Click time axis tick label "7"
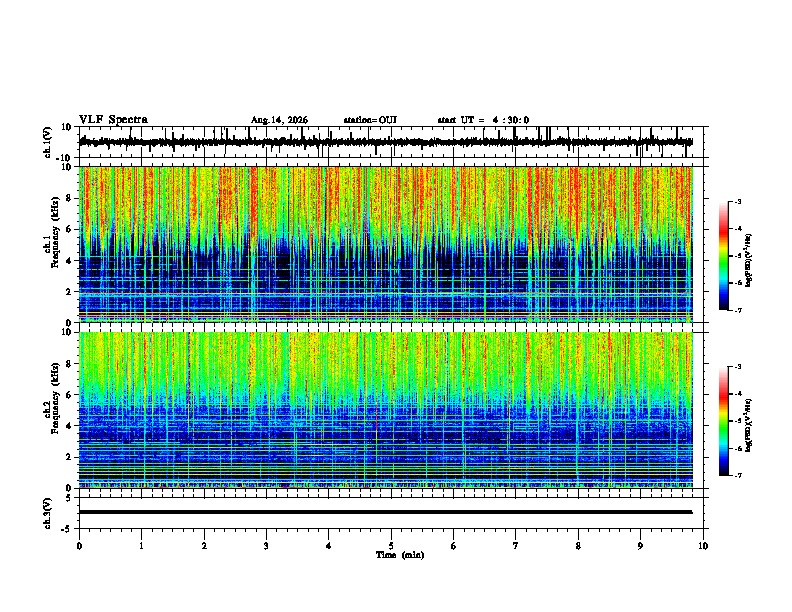Image resolution: width=792 pixels, height=612 pixels. 515,546
